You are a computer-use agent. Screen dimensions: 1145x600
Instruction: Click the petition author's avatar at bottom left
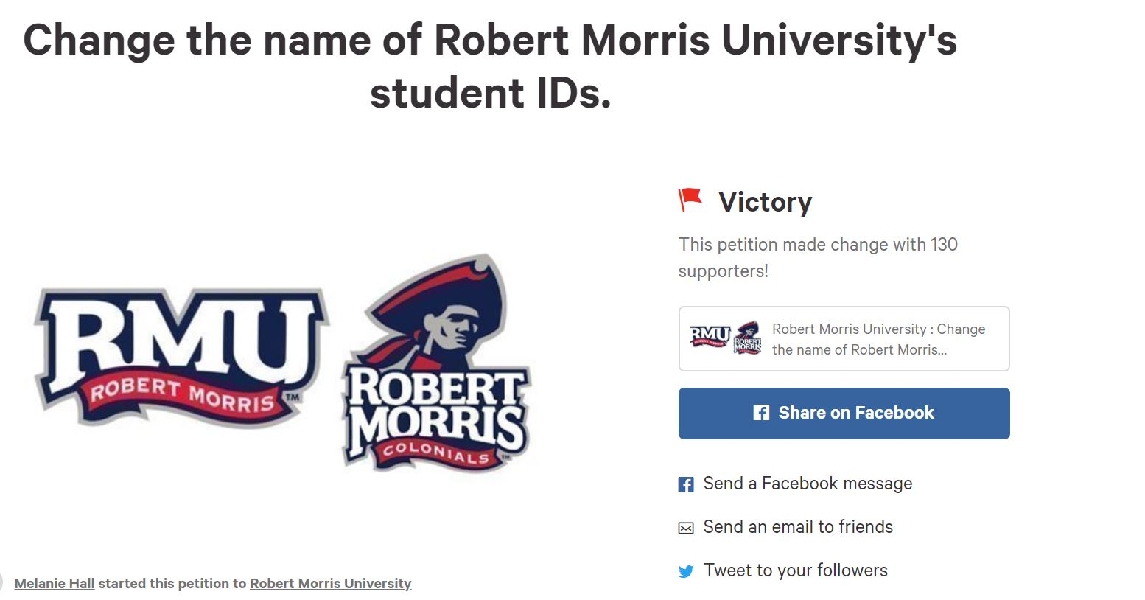(x=3, y=584)
